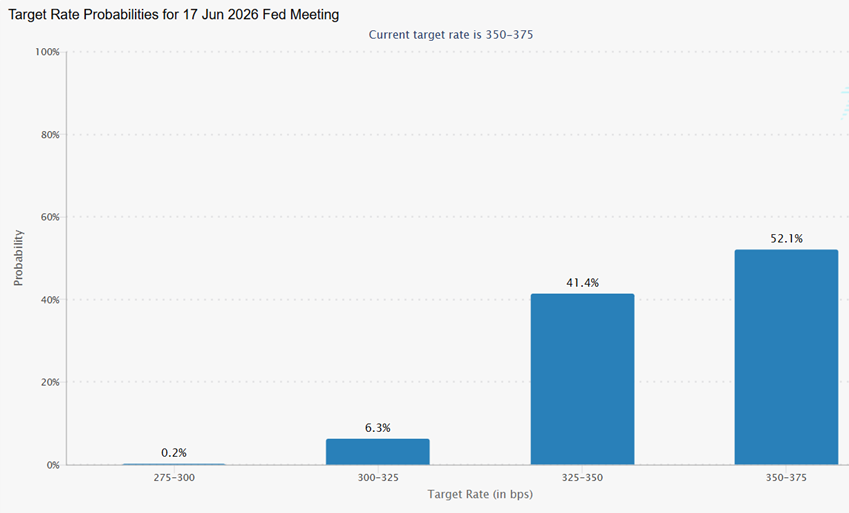Screen dimensions: 849x513
Task: Select the 41.4% data label
Action: (x=582, y=283)
